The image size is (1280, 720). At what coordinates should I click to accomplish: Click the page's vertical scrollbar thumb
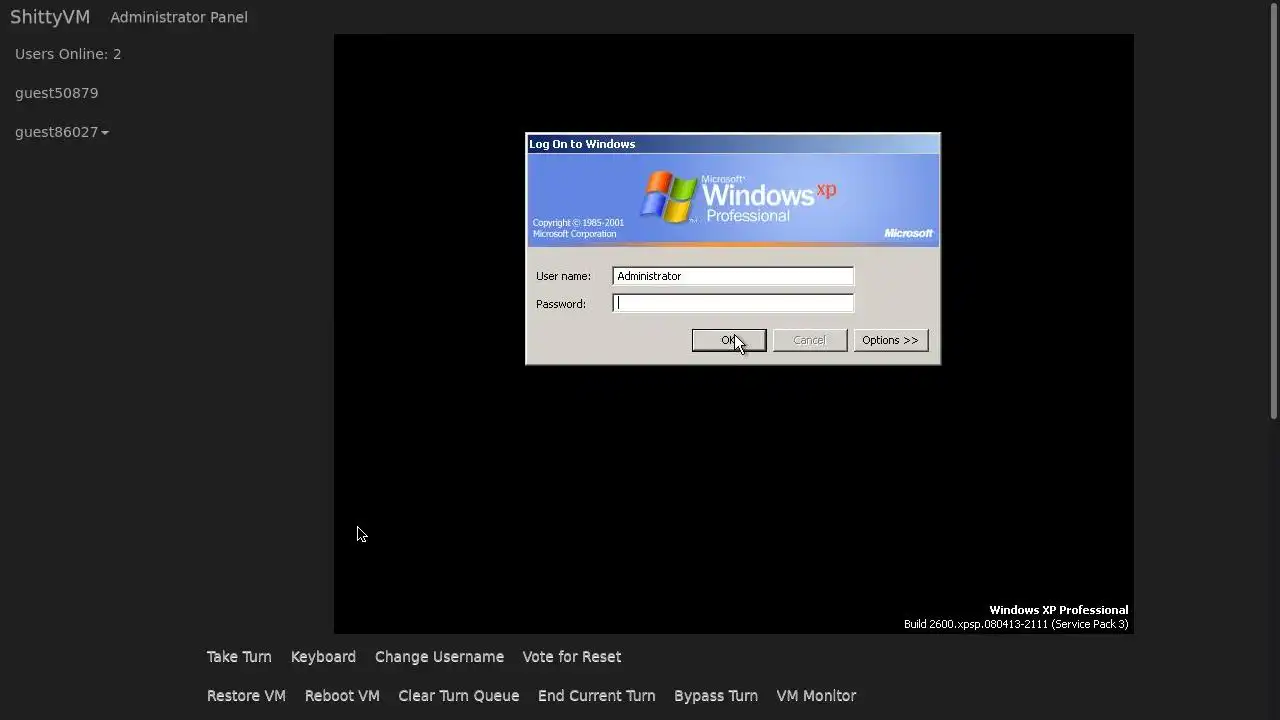pos(1274,210)
